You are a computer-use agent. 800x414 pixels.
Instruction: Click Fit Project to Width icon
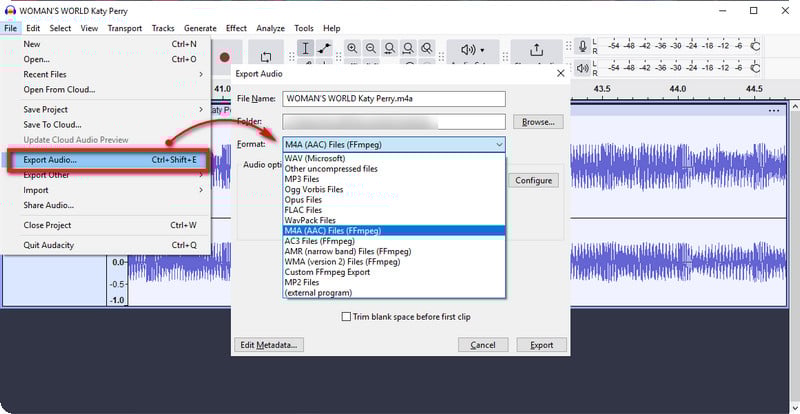408,48
